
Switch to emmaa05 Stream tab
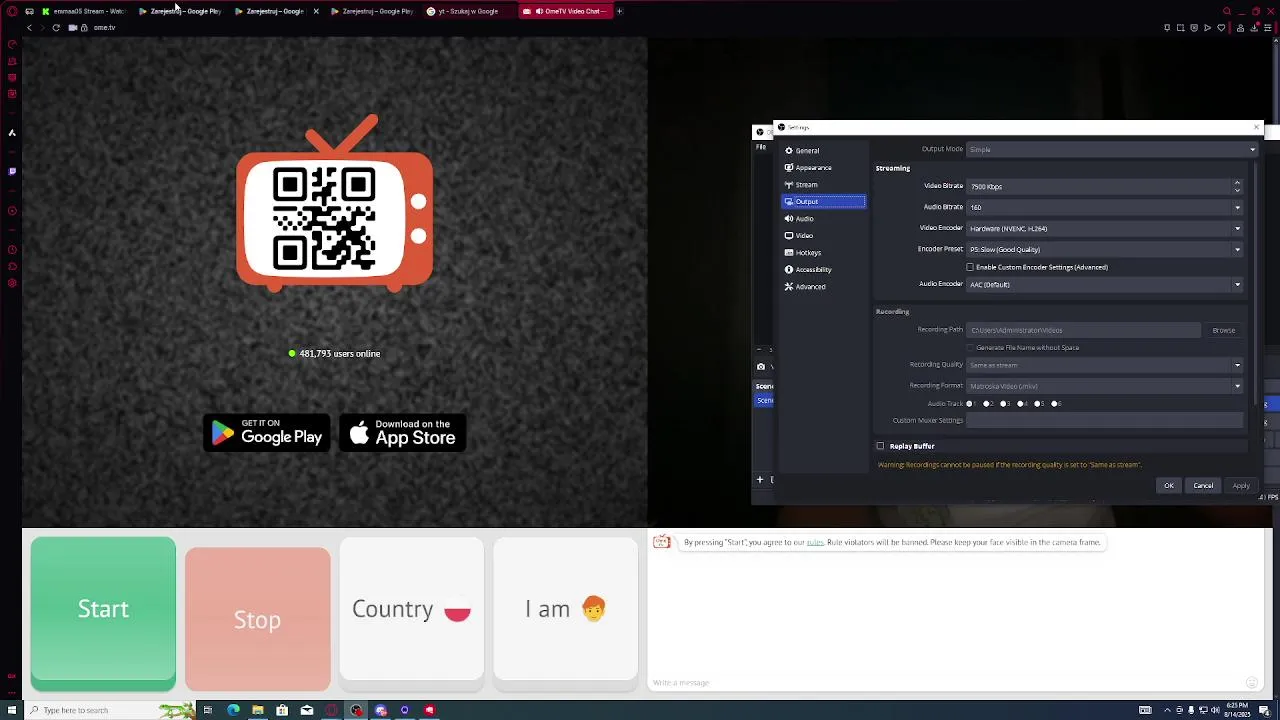[x=83, y=11]
